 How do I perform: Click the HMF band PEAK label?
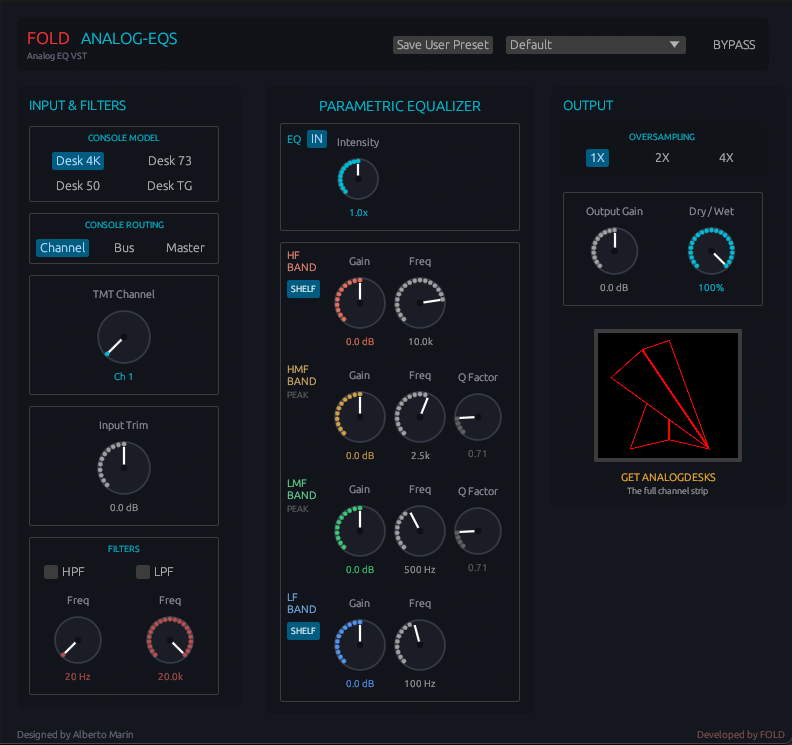click(298, 395)
